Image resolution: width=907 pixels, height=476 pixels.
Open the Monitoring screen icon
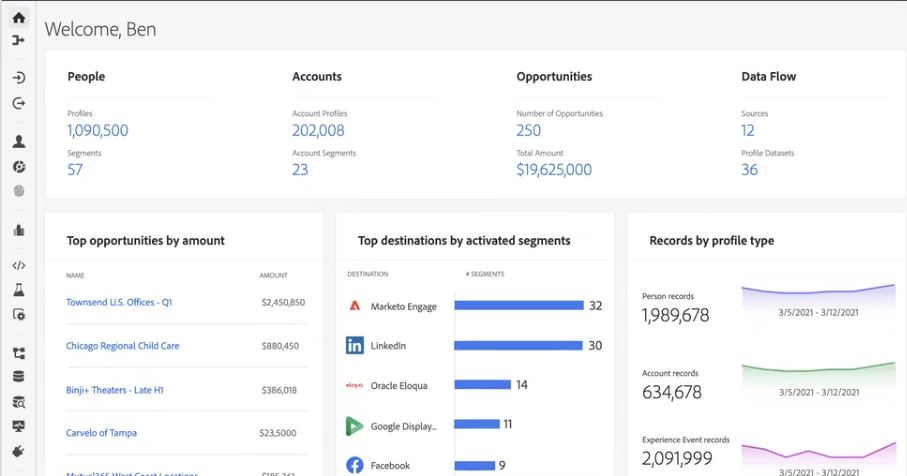pos(19,426)
